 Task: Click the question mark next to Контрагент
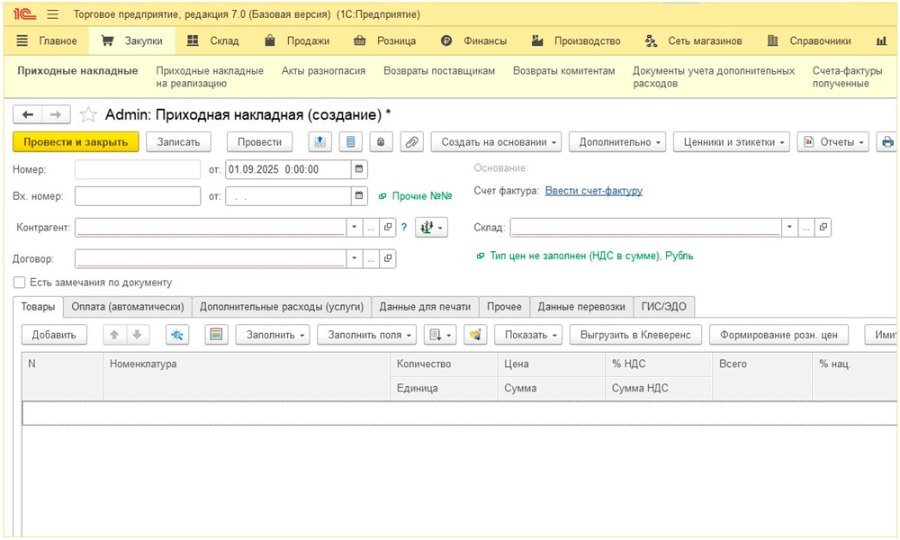click(x=404, y=227)
